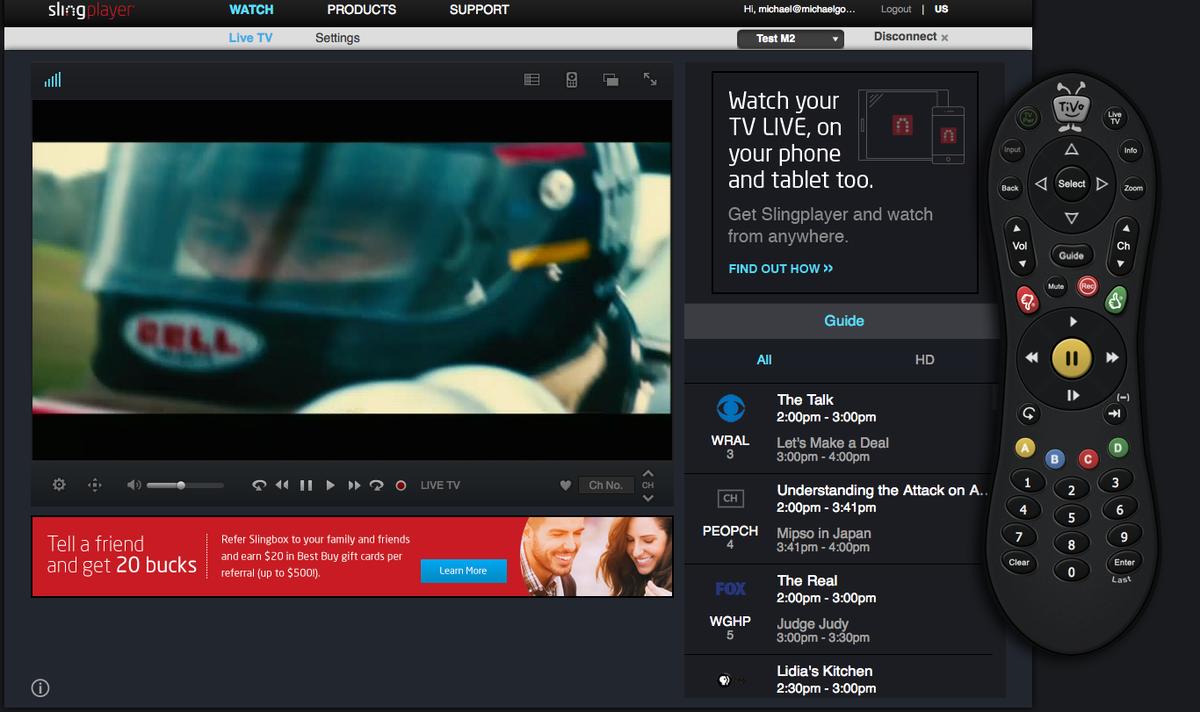Screen dimensions: 1200x712
Task: Enter fullscreen with the expand arrows icon
Action: [650, 79]
